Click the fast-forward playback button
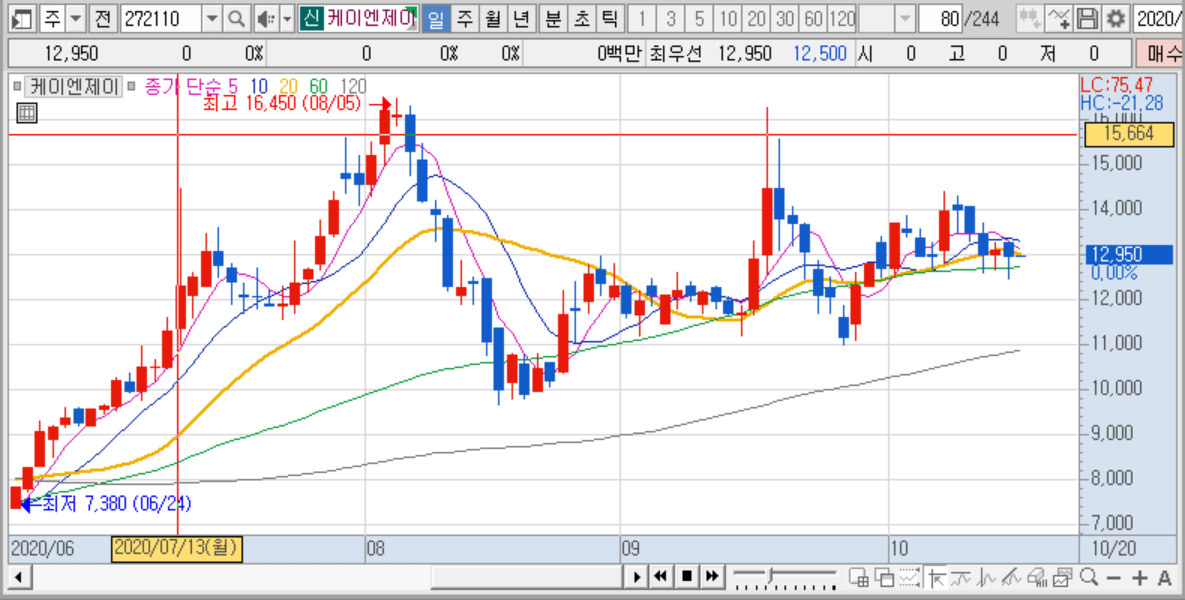 tap(711, 577)
